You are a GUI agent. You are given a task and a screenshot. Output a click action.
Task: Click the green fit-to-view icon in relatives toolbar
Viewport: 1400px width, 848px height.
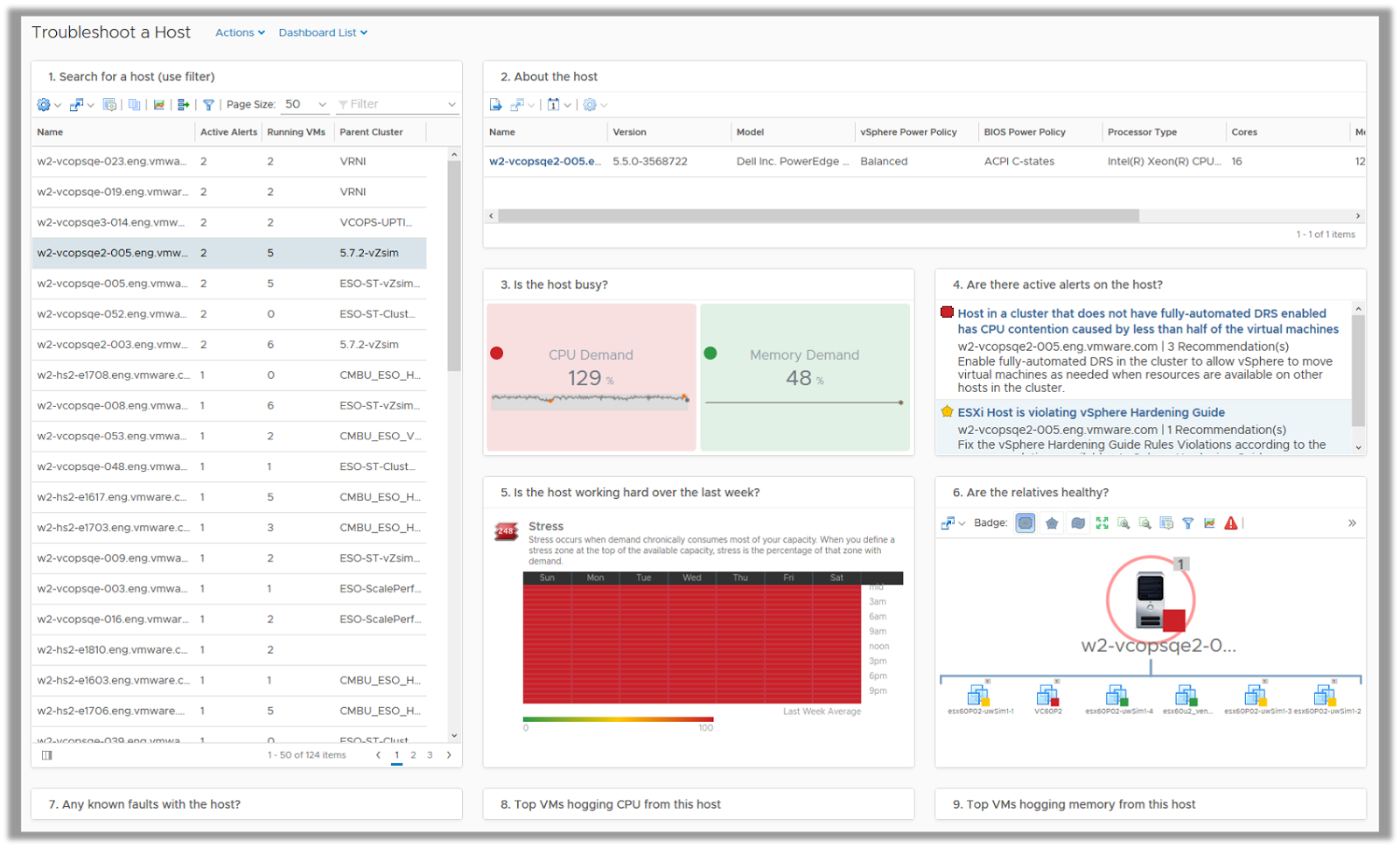(x=1102, y=523)
